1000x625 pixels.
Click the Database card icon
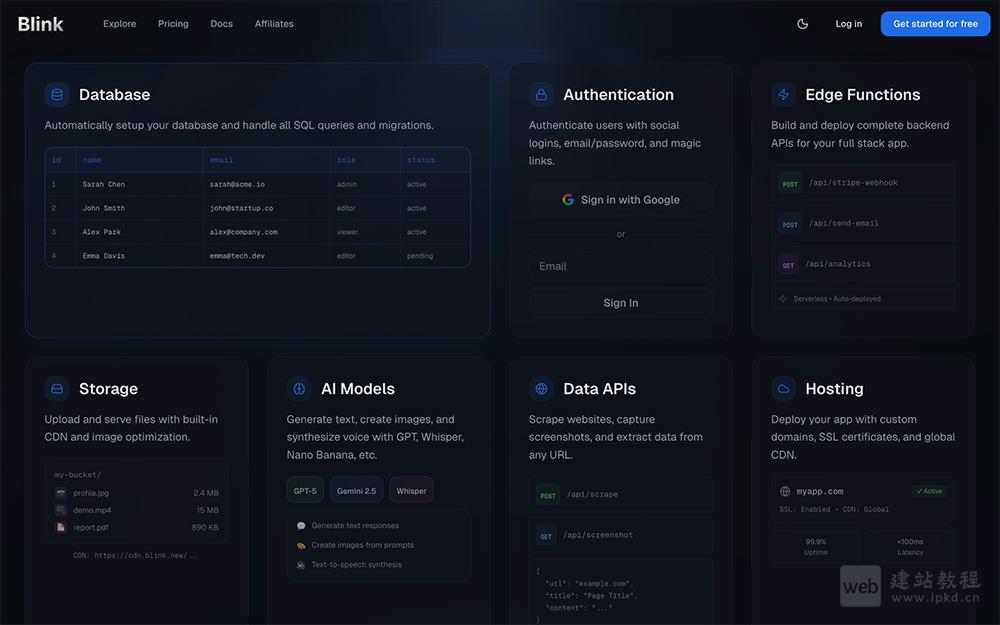point(57,95)
